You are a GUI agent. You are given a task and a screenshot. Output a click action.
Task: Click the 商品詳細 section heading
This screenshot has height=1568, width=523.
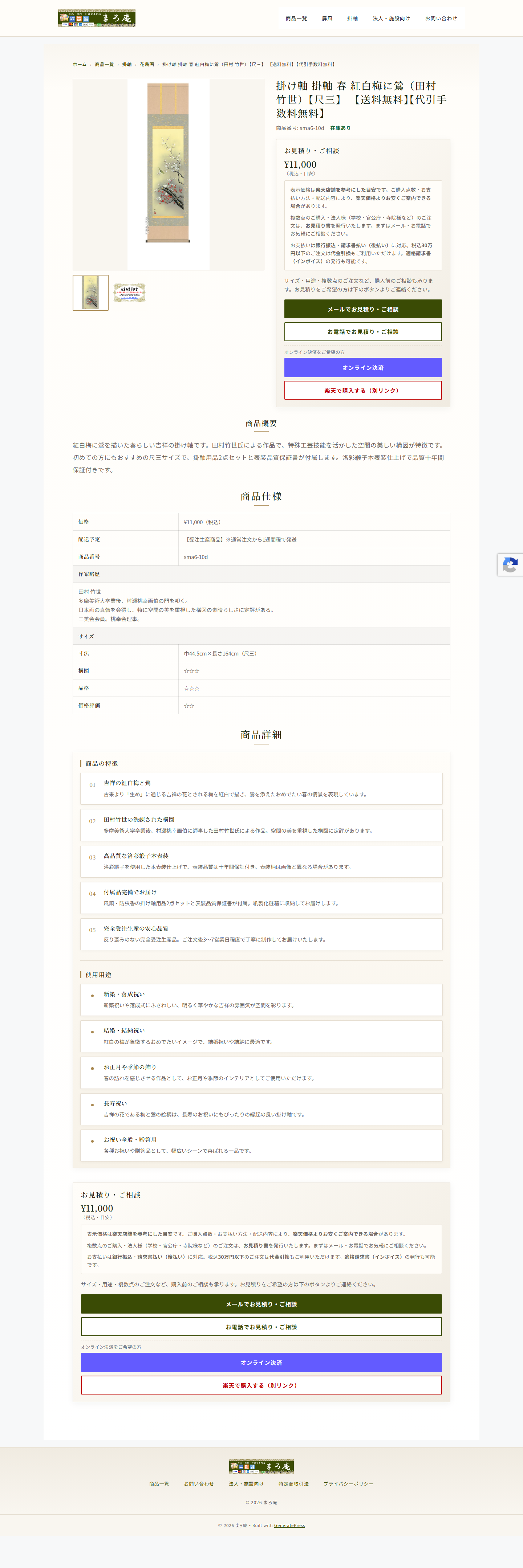coord(261,735)
